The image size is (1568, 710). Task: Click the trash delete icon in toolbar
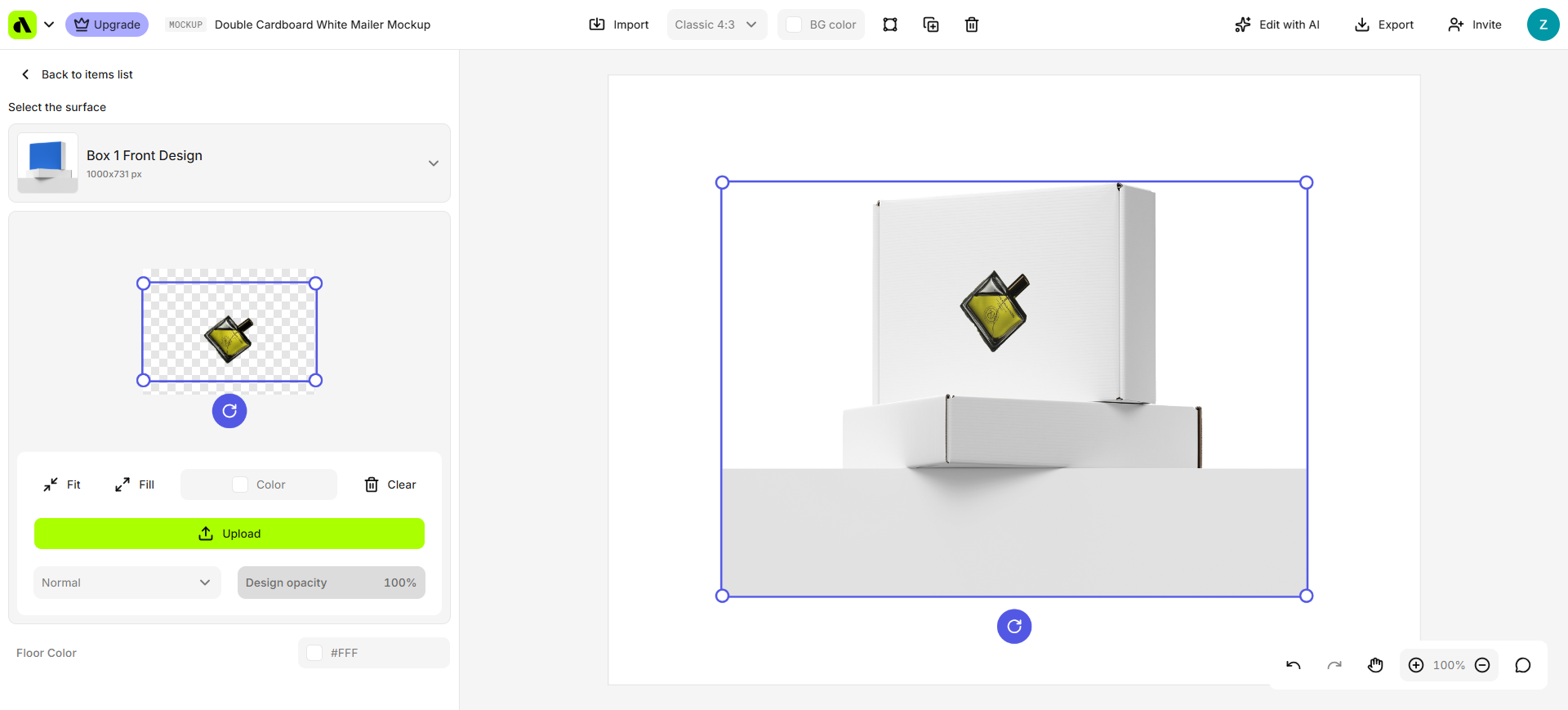972,25
